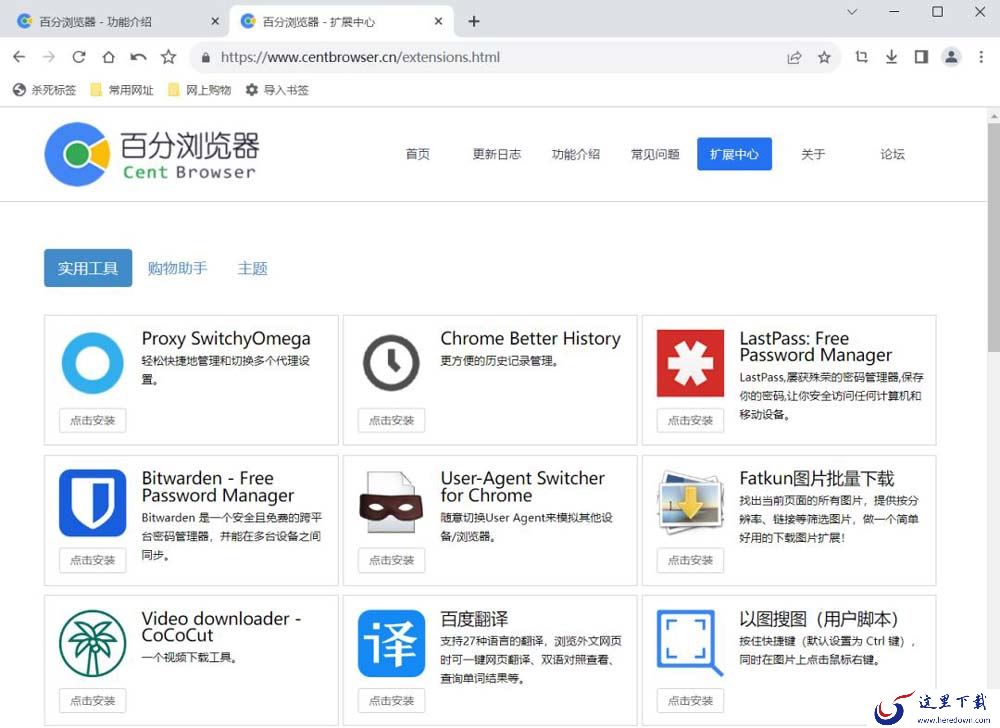The height and width of the screenshot is (728, 1000).
Task: Switch to the 主题 category tab
Action: tap(253, 268)
